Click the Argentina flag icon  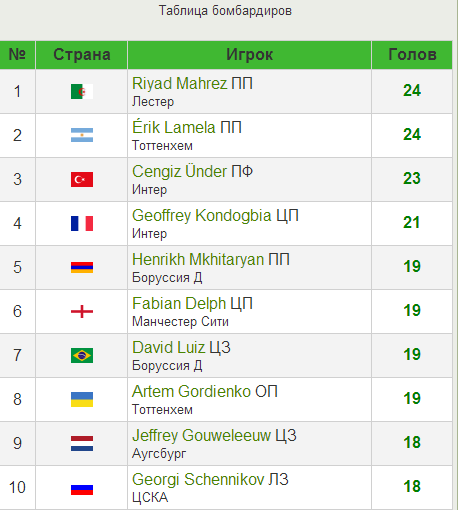(82, 135)
